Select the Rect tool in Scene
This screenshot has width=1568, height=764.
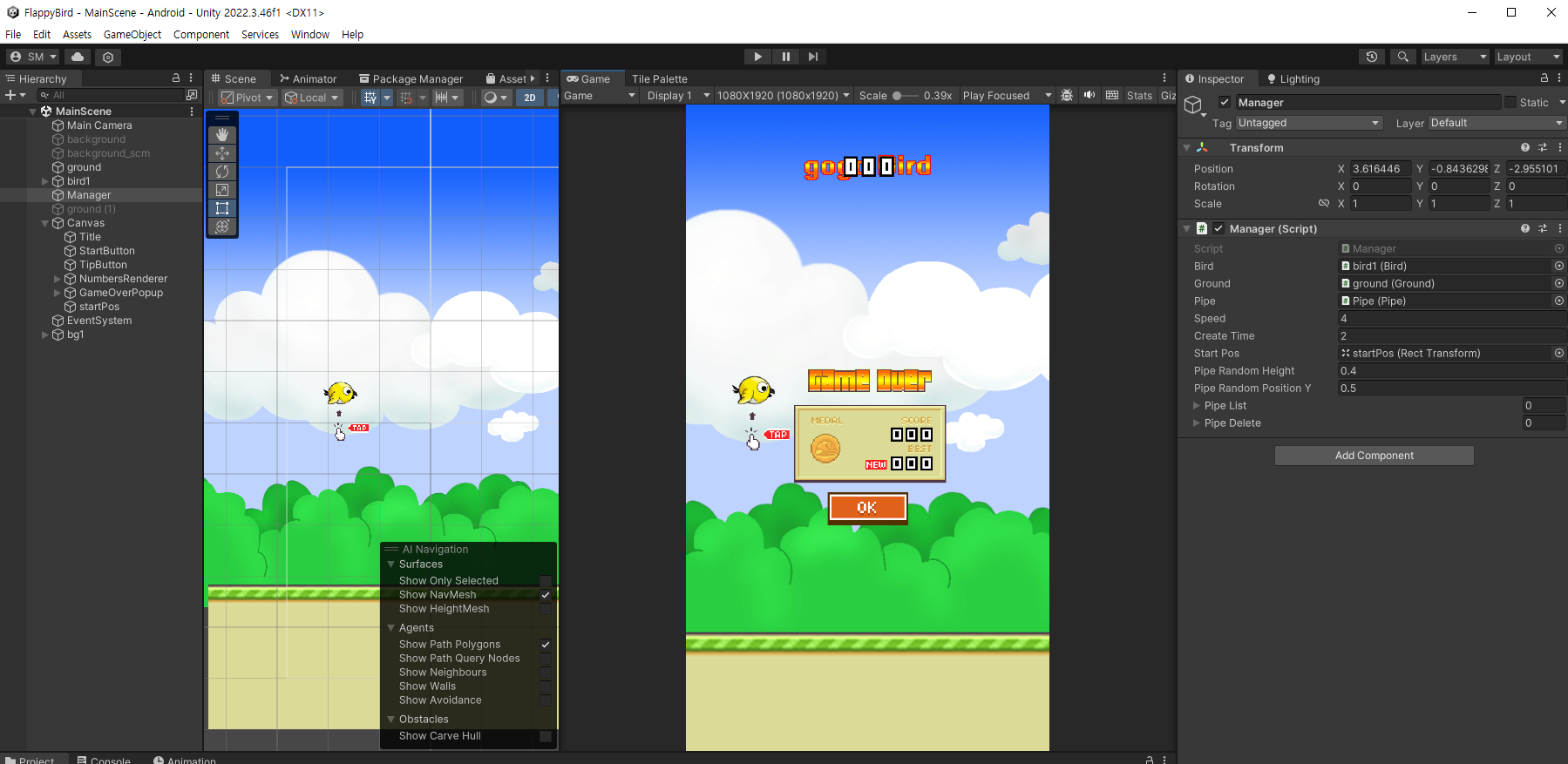coord(222,208)
